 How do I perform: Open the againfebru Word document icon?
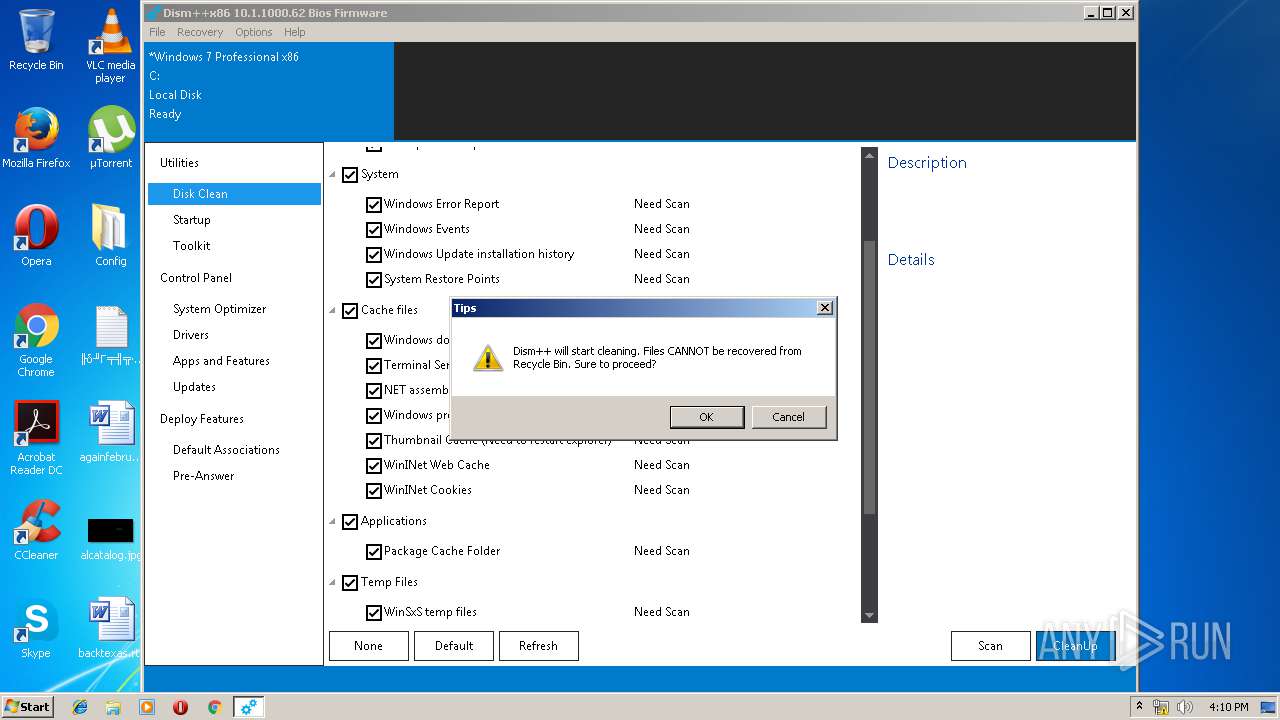[110, 432]
